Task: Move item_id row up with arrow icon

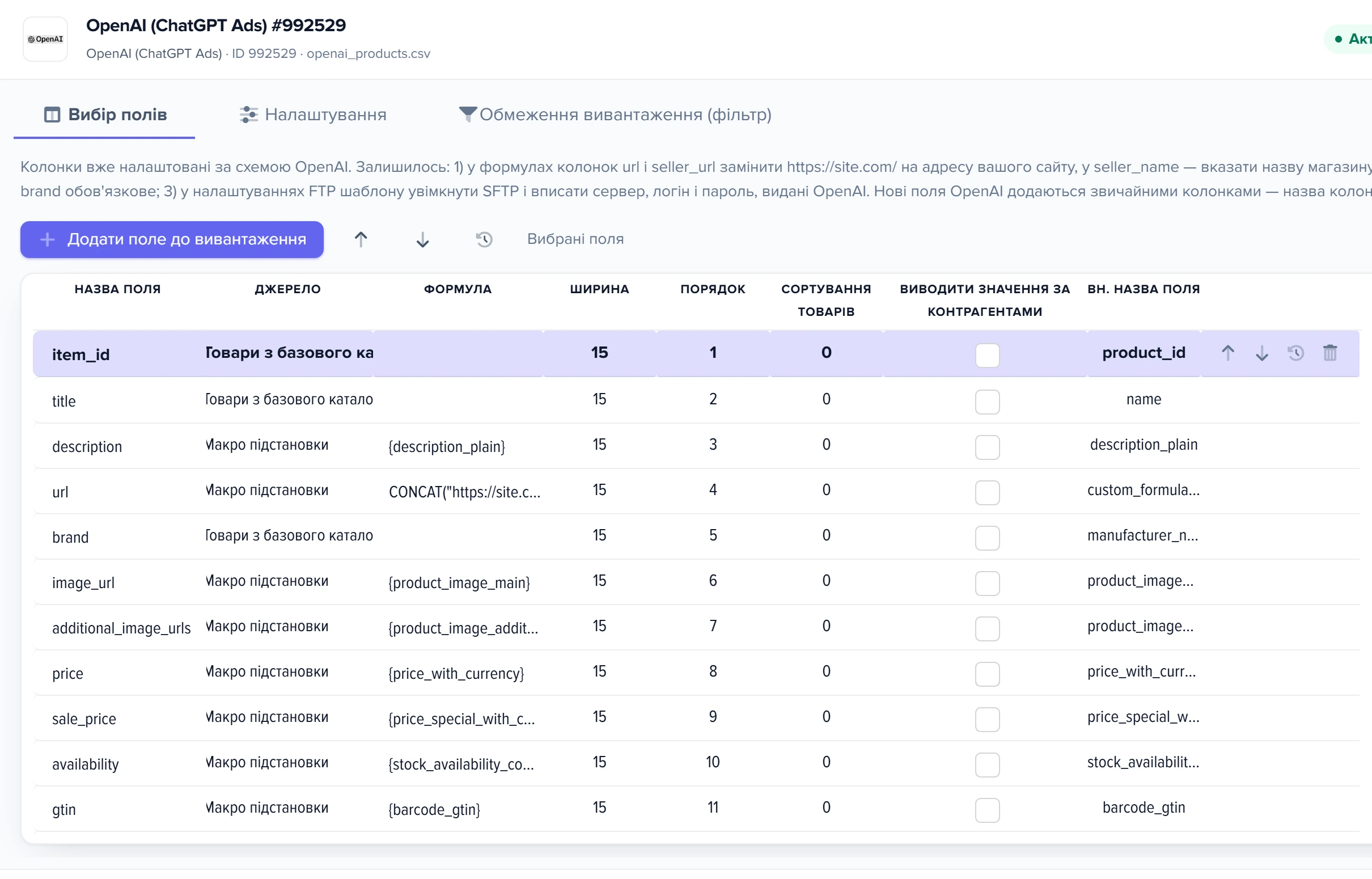Action: pos(1227,353)
